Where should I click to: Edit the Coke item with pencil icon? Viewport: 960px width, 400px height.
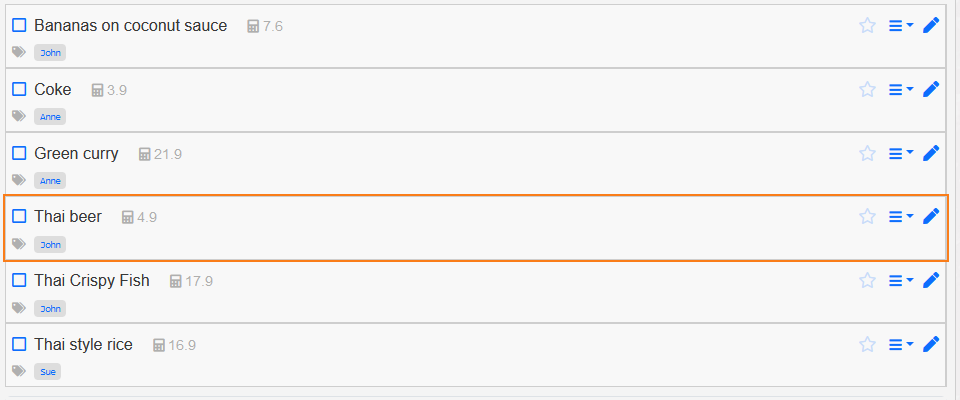tap(931, 89)
